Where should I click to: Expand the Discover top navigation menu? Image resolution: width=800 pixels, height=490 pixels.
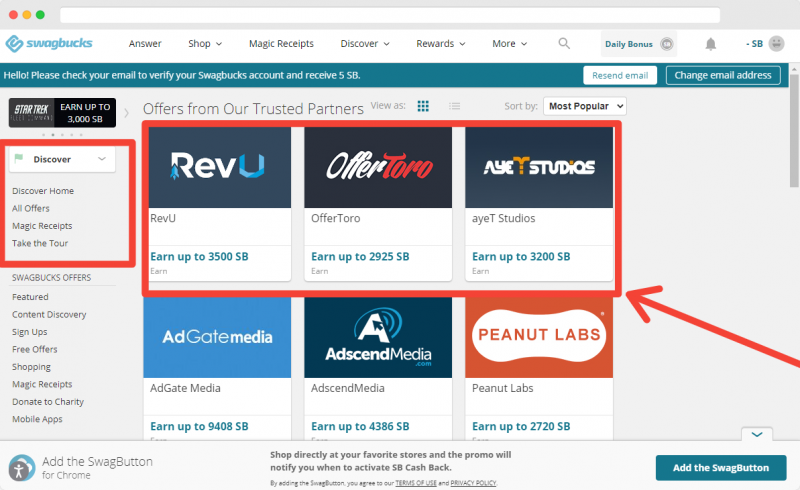pos(365,43)
